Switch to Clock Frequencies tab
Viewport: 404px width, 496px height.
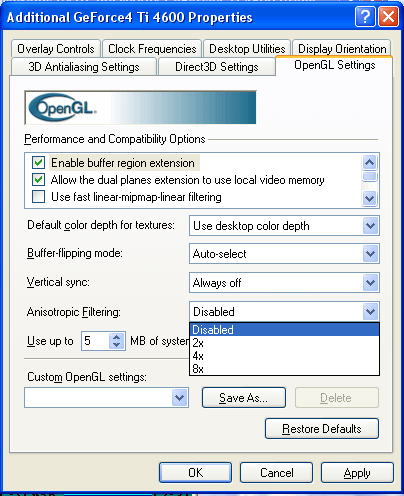(152, 49)
